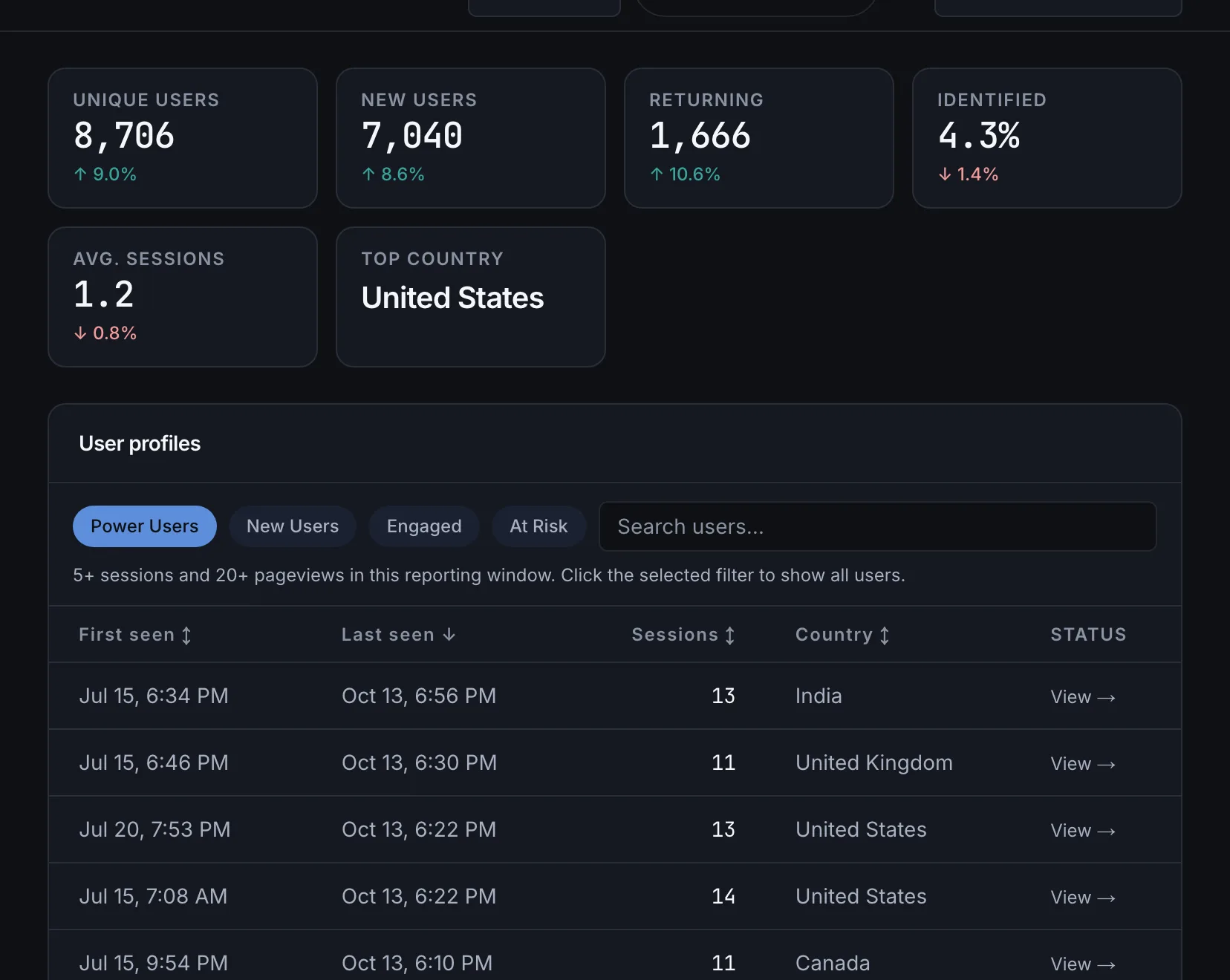Click the 9.0% unique users change
1230x980 pixels.
pos(105,174)
